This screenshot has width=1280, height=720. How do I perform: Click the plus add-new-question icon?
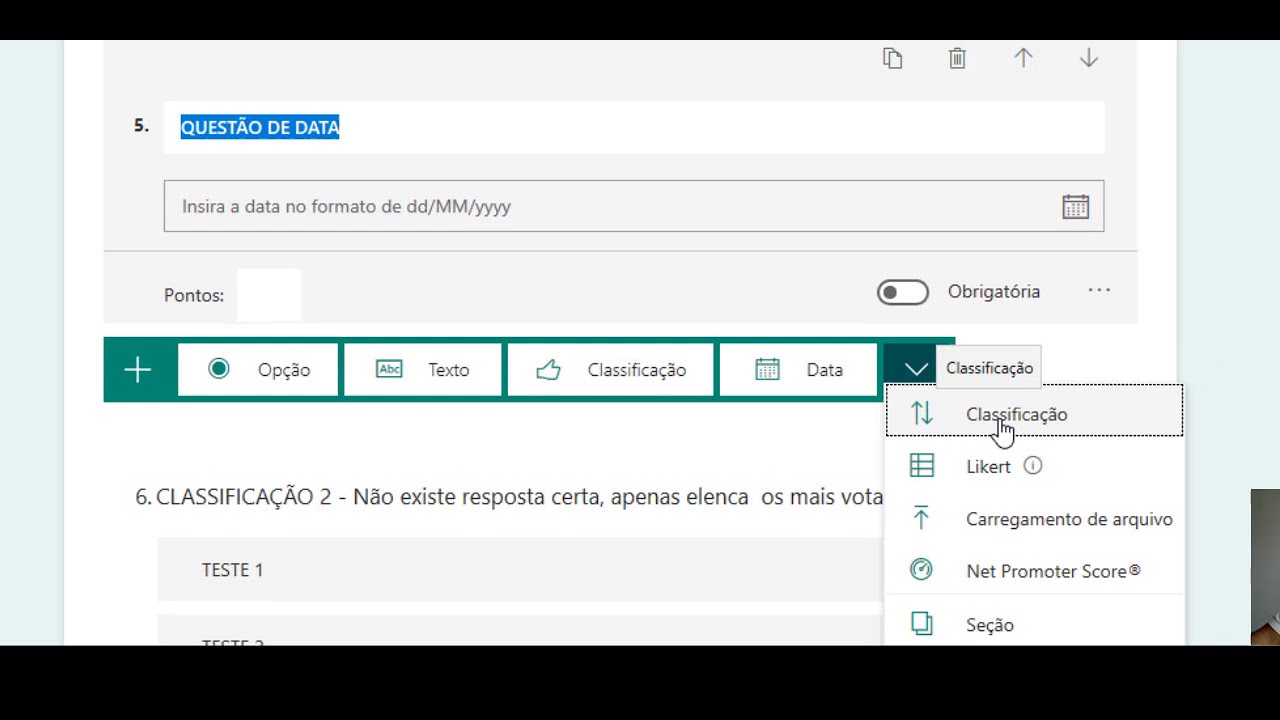(138, 370)
